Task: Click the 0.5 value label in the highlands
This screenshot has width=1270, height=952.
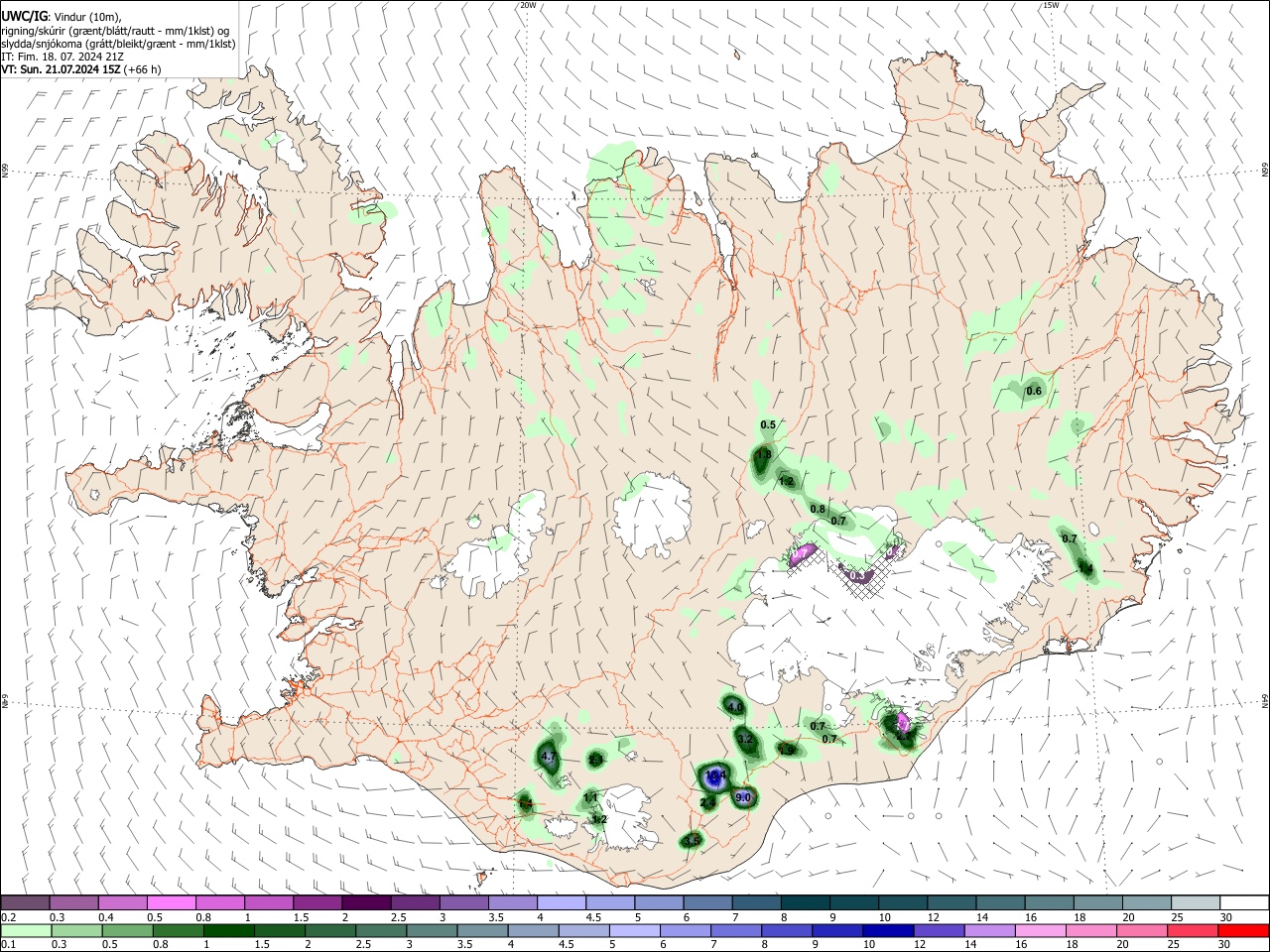Action: [x=768, y=424]
